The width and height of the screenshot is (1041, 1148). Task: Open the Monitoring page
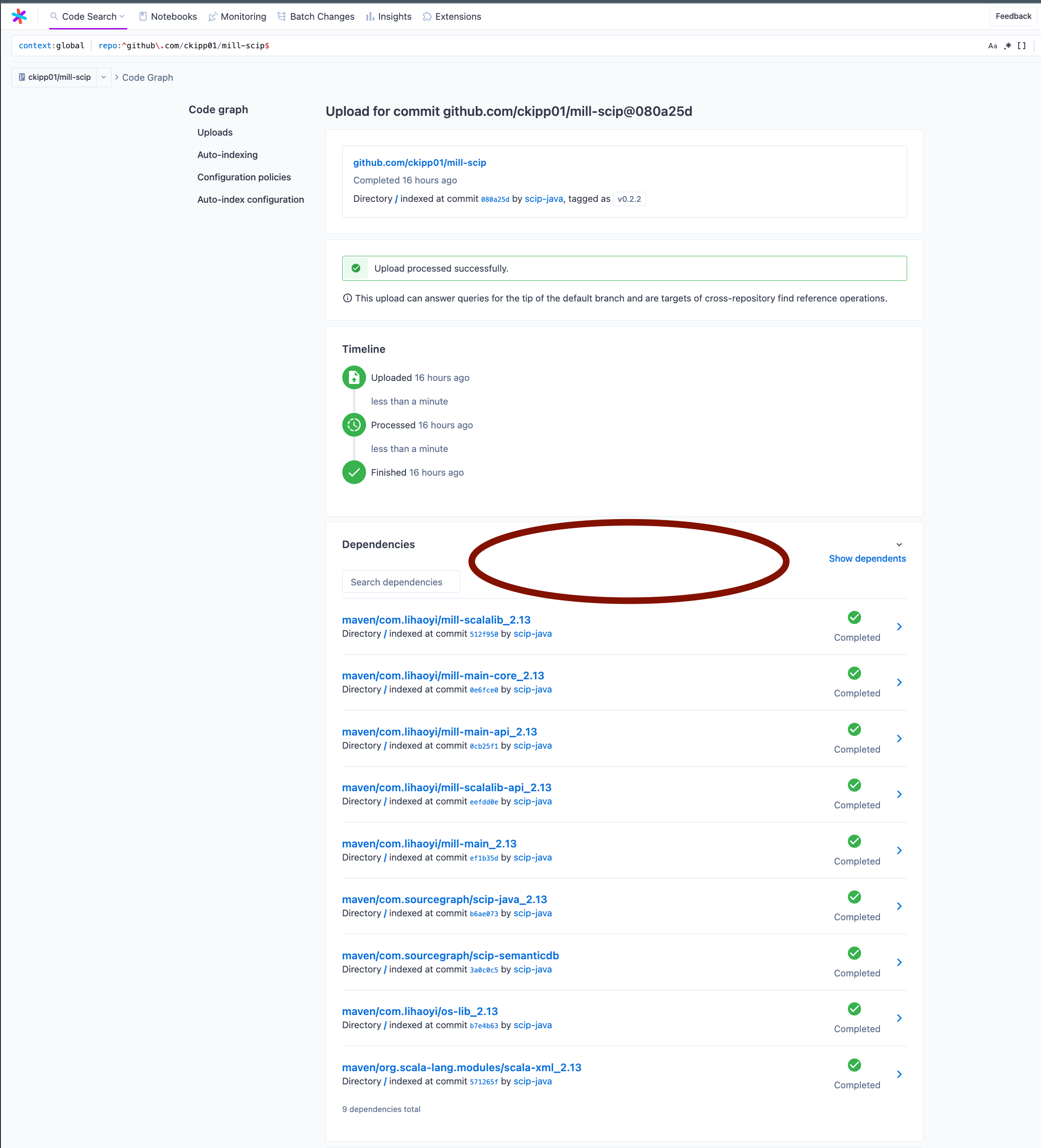237,17
